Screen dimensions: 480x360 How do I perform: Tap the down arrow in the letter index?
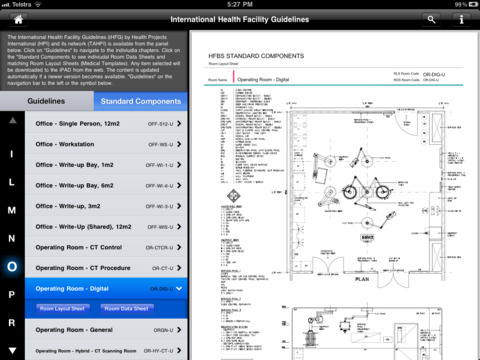click(x=13, y=350)
